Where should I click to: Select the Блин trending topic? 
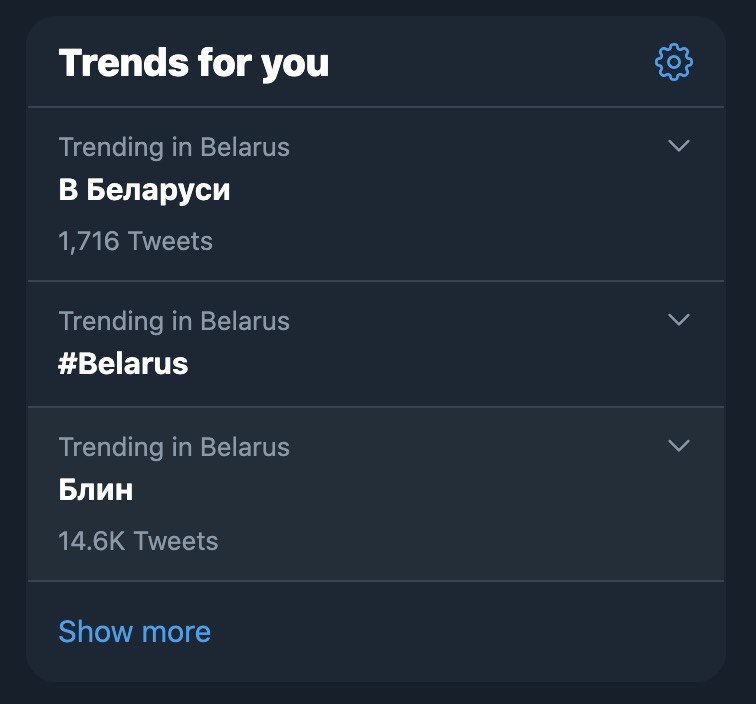click(95, 490)
